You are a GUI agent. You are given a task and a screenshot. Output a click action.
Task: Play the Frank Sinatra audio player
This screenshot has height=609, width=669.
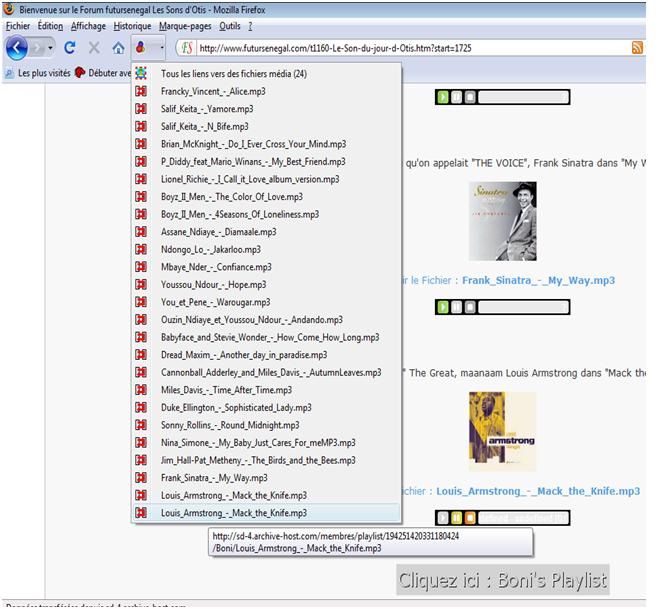[x=443, y=307]
